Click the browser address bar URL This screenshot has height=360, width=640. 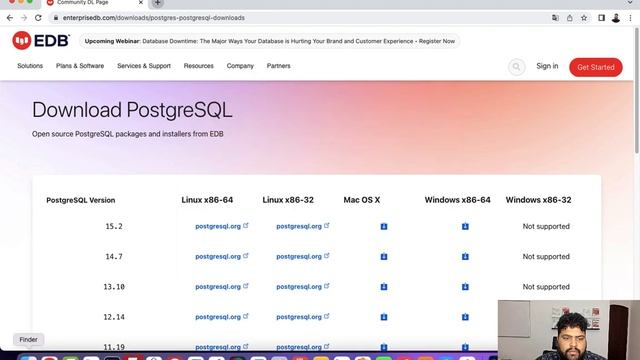[x=153, y=18]
